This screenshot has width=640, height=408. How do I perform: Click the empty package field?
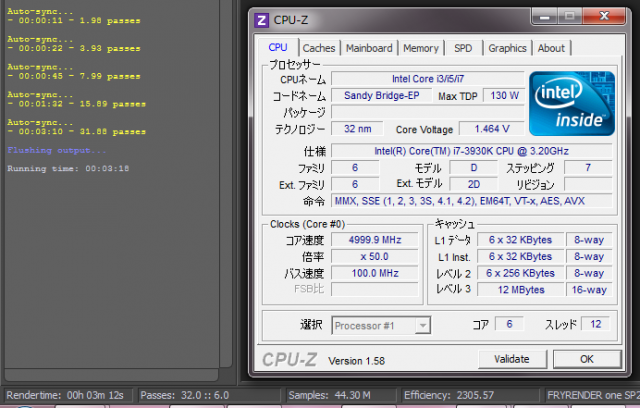pyautogui.click(x=428, y=112)
